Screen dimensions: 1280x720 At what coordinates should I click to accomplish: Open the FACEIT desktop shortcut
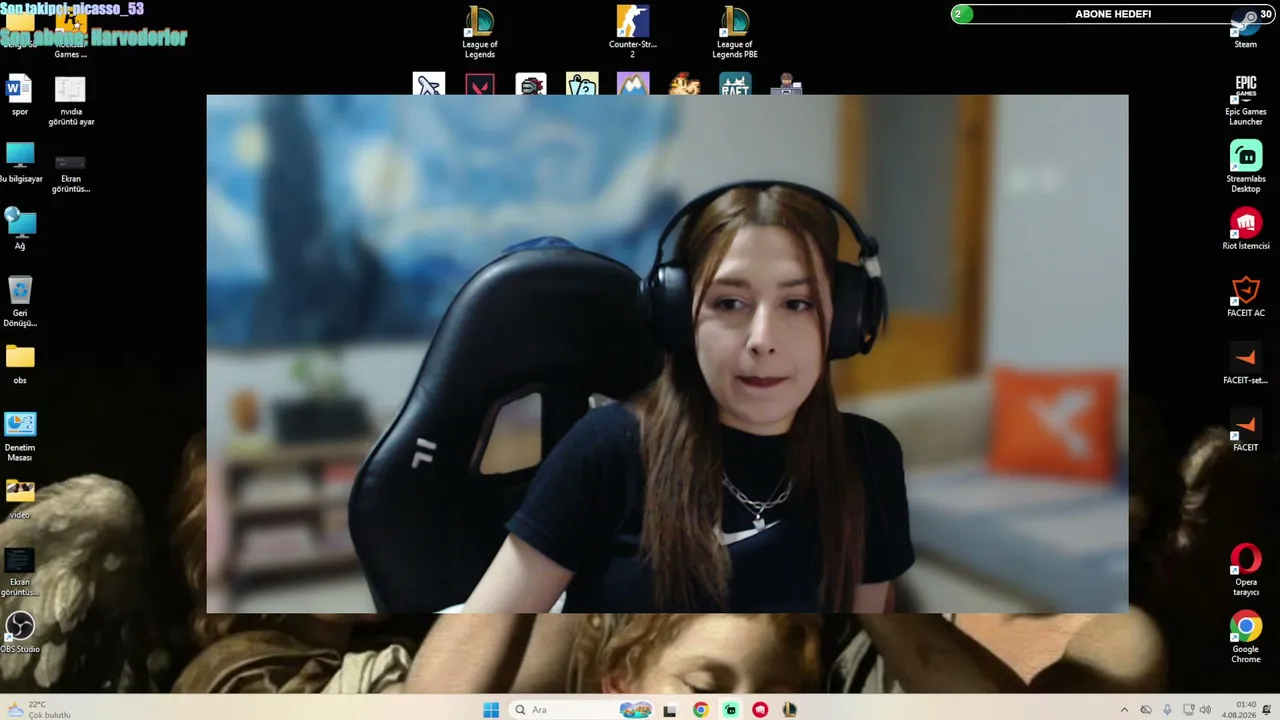1246,430
